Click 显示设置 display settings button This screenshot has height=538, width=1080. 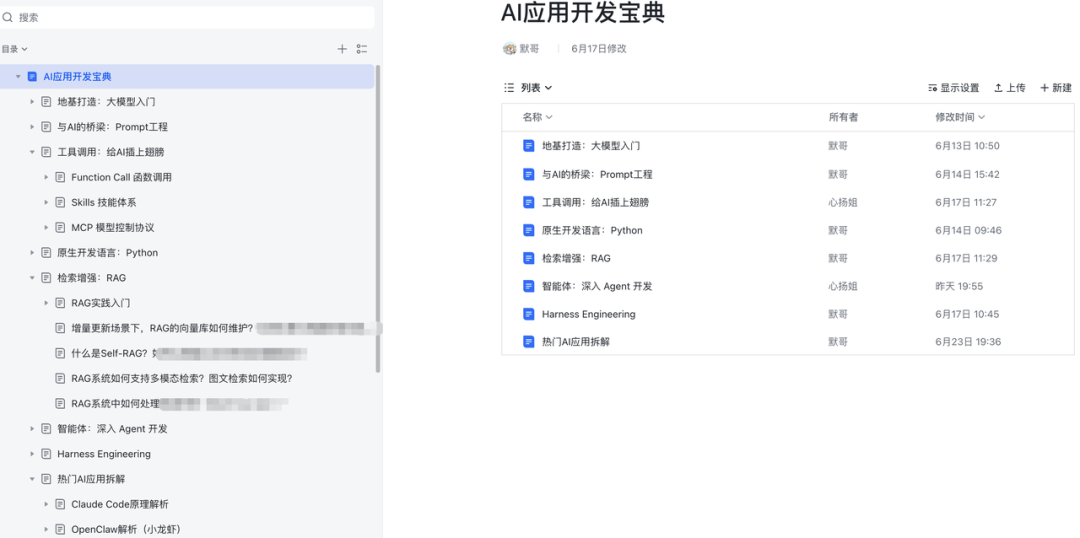pos(954,87)
